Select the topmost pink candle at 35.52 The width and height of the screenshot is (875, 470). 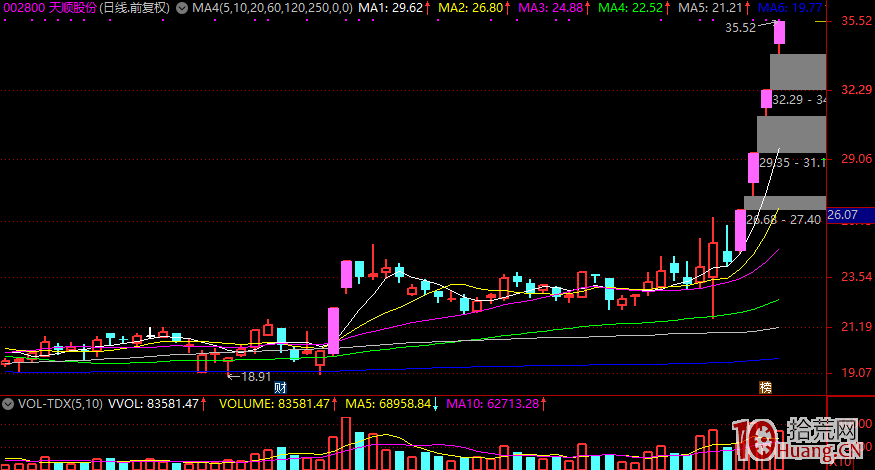click(x=779, y=32)
